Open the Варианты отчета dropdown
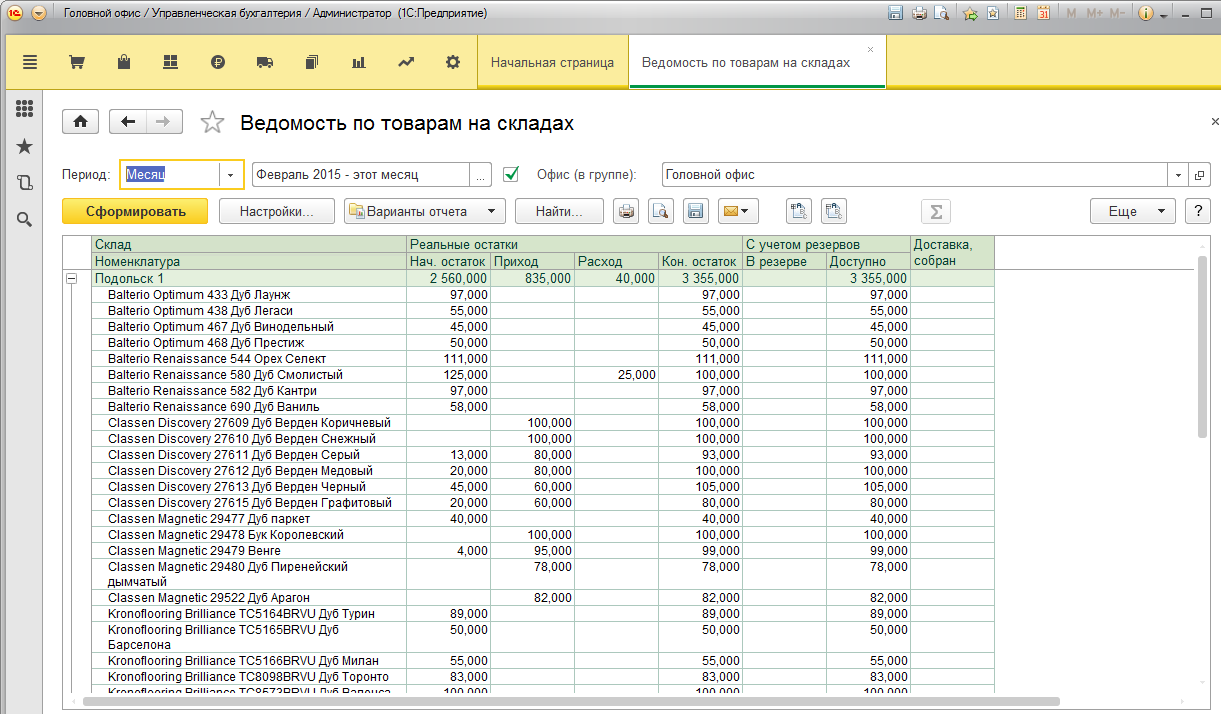The width and height of the screenshot is (1221, 714). (x=424, y=211)
